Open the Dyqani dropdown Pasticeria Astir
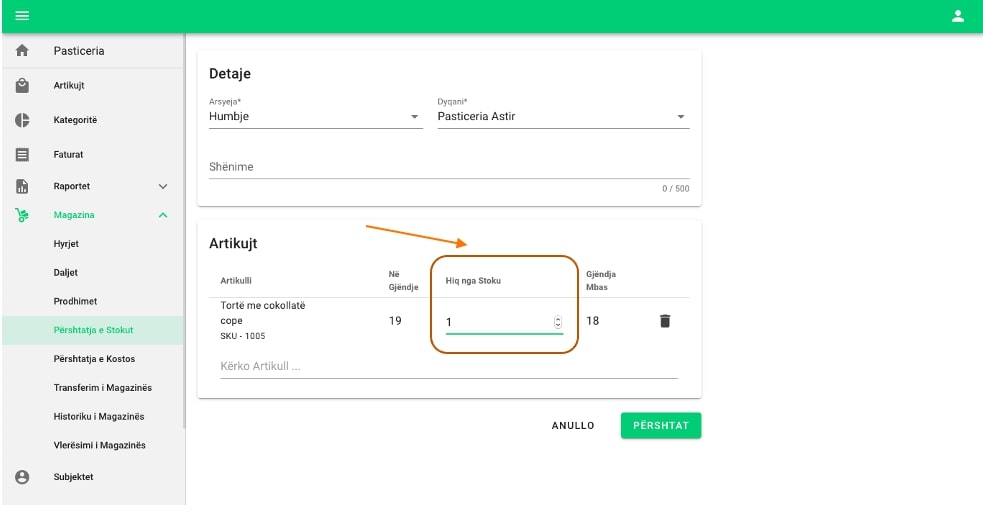The height and width of the screenshot is (528, 983). pyautogui.click(x=563, y=117)
